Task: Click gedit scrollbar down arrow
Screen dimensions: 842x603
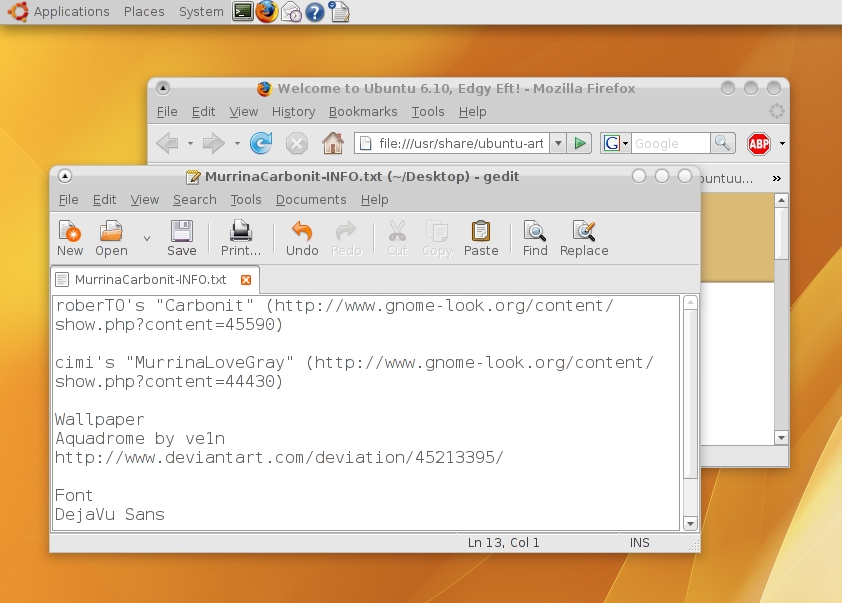Action: [690, 523]
